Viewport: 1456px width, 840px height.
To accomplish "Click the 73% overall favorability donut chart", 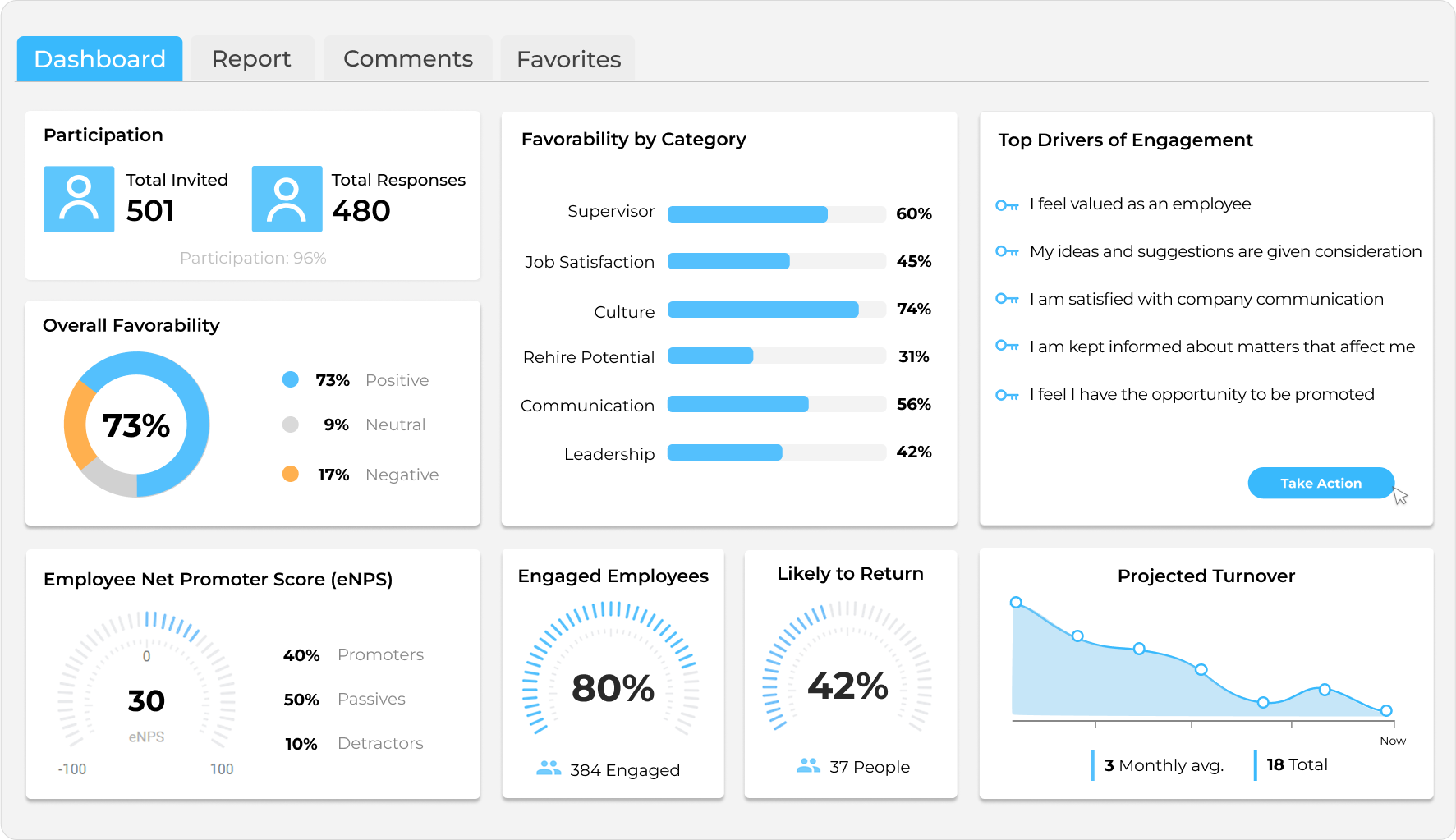I will pos(136,425).
